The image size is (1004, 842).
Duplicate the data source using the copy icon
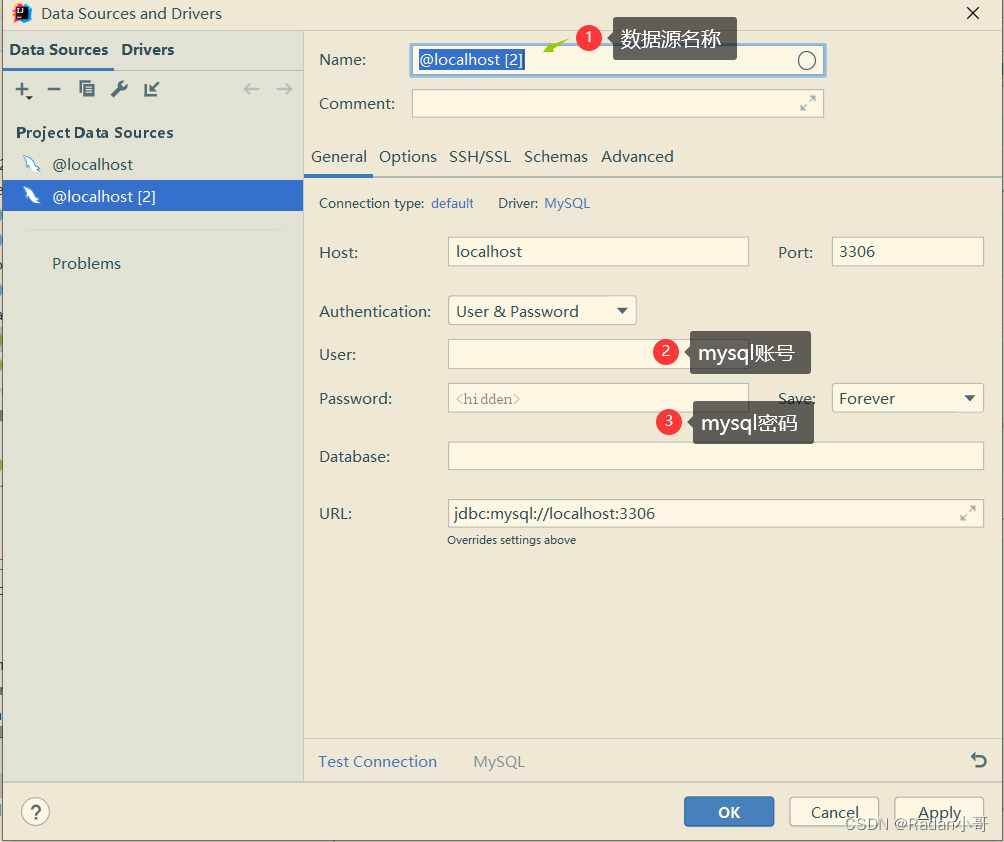pos(87,89)
